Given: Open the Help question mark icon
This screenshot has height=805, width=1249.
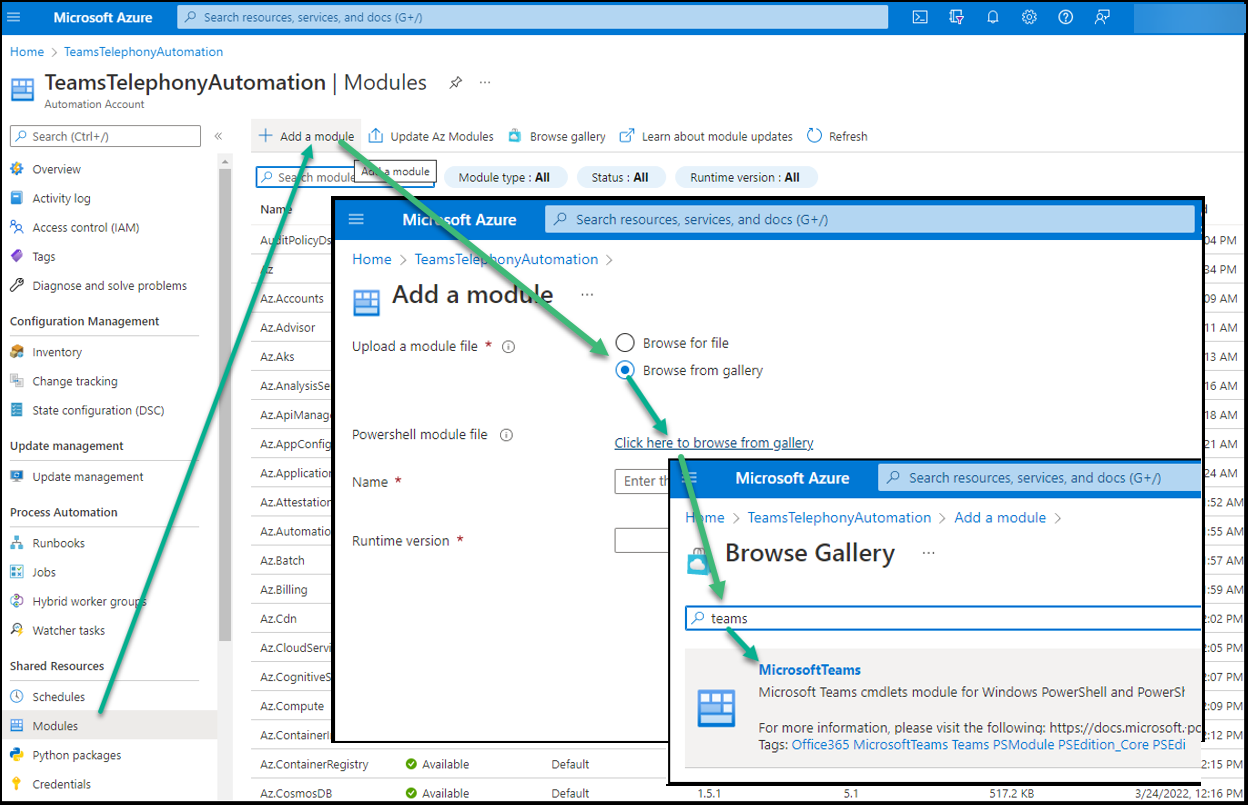Looking at the screenshot, I should (1066, 17).
